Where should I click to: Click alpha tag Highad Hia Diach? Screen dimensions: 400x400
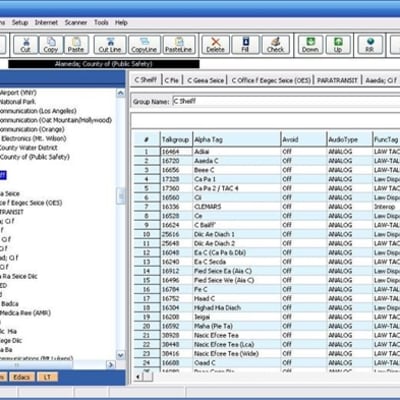tap(236, 308)
